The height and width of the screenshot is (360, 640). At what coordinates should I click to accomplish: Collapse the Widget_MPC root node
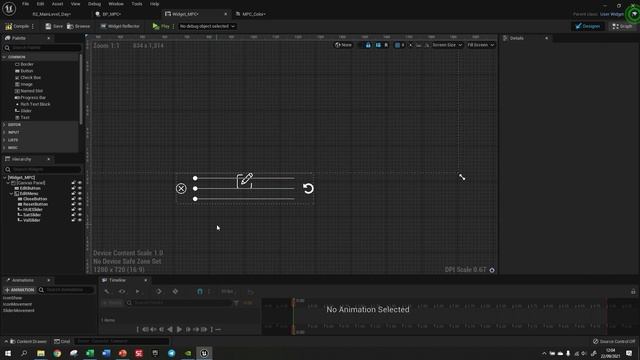4,178
